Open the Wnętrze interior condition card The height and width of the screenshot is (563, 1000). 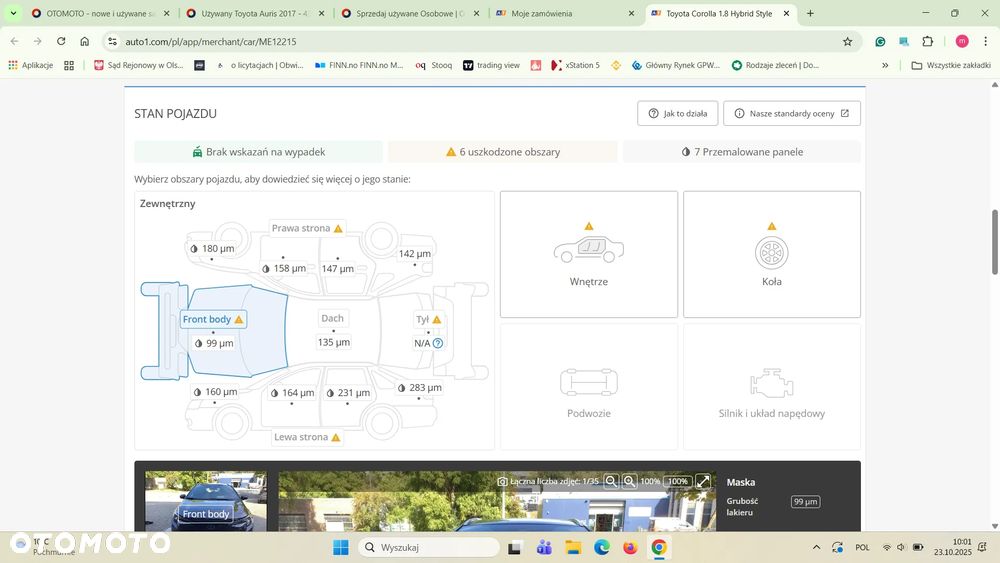click(589, 254)
